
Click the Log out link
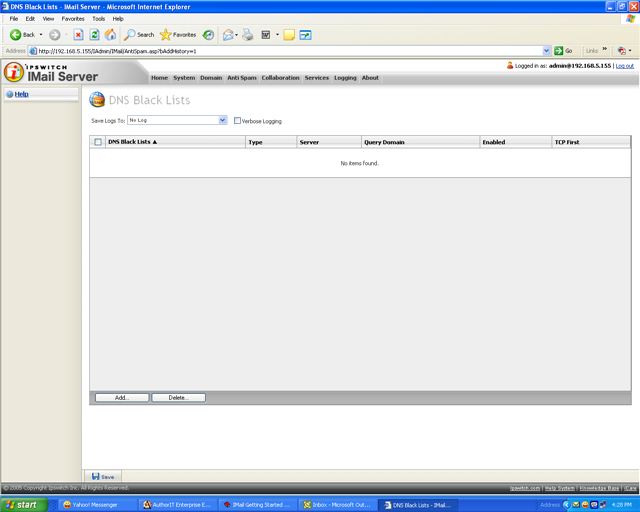(x=624, y=66)
